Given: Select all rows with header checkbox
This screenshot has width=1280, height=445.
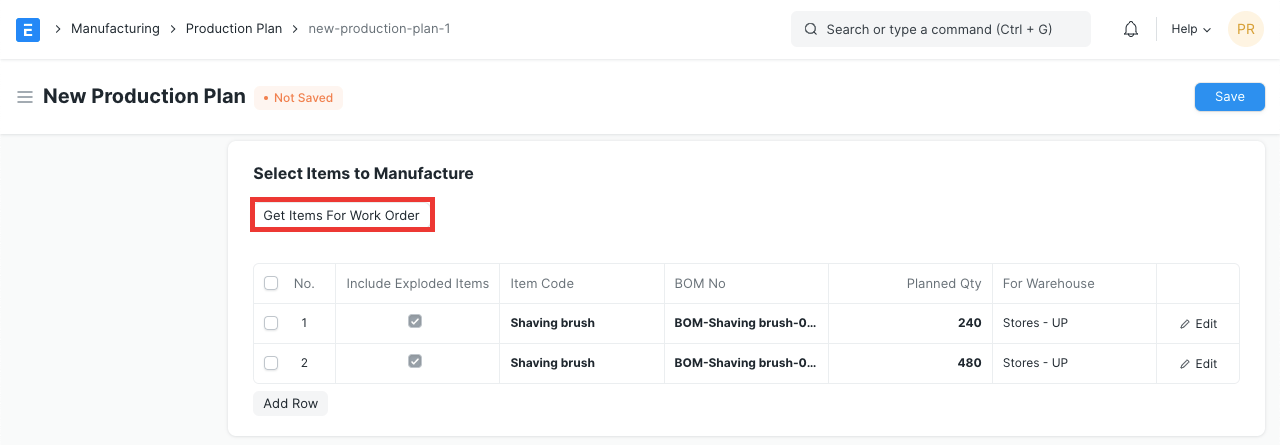Looking at the screenshot, I should [x=271, y=284].
